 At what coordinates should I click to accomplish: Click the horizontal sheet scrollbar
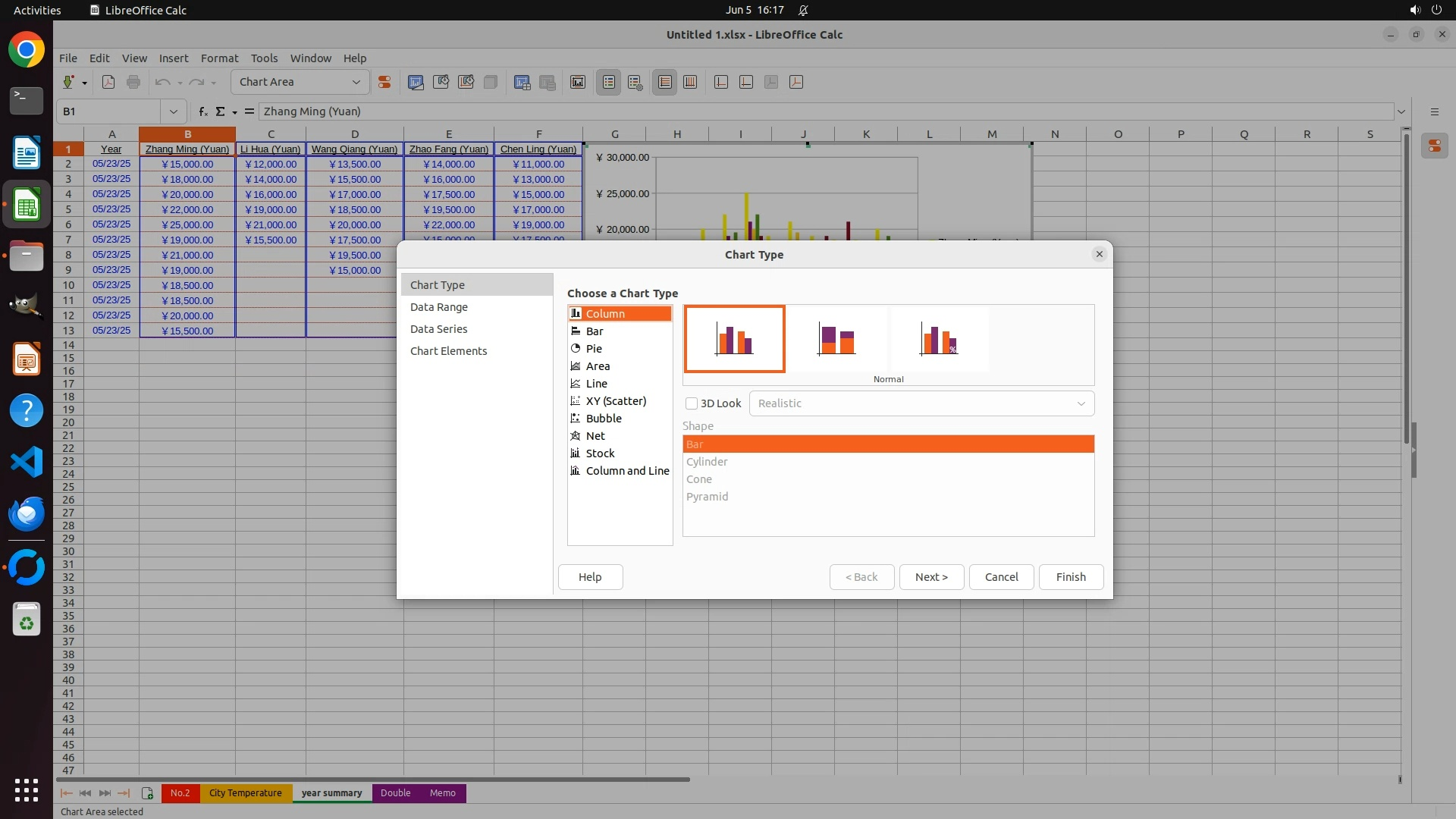pyautogui.click(x=373, y=780)
